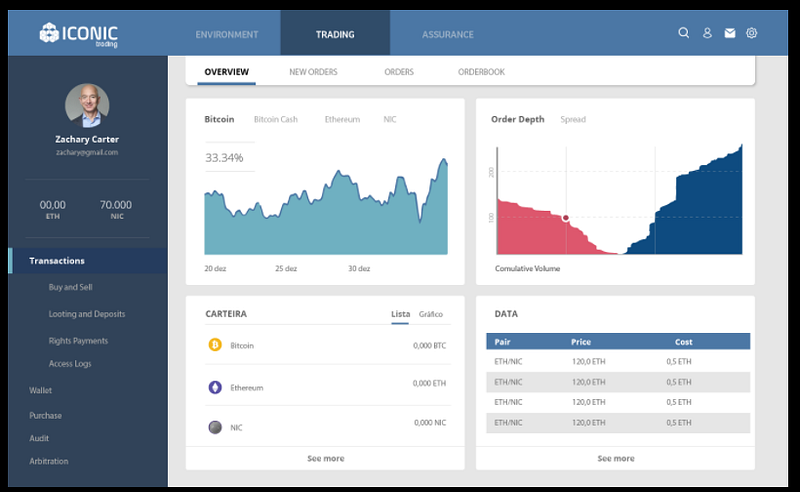
Task: Click the 33.34% chart value
Action: [224, 158]
